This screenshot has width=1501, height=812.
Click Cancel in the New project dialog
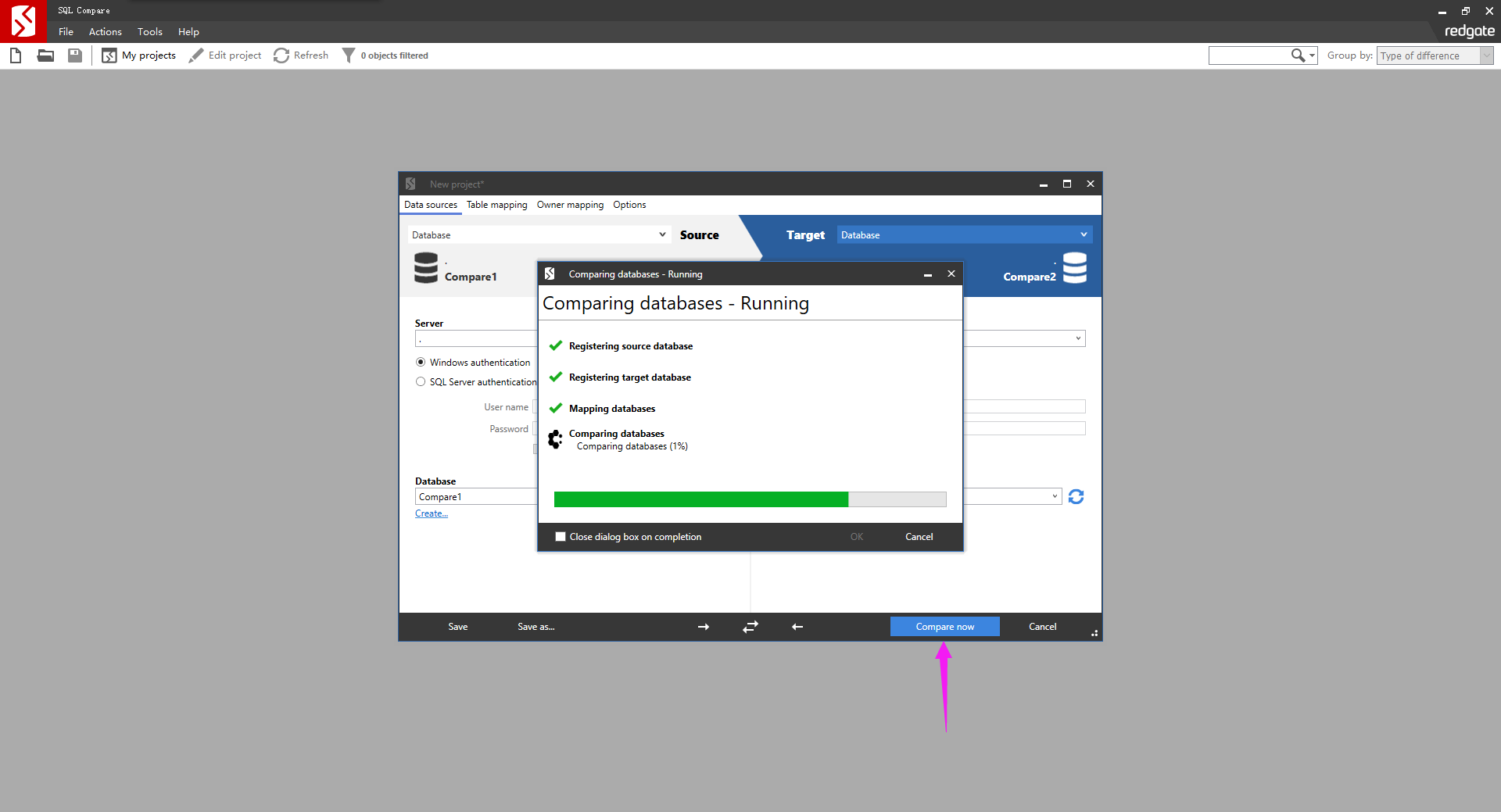[1043, 627]
